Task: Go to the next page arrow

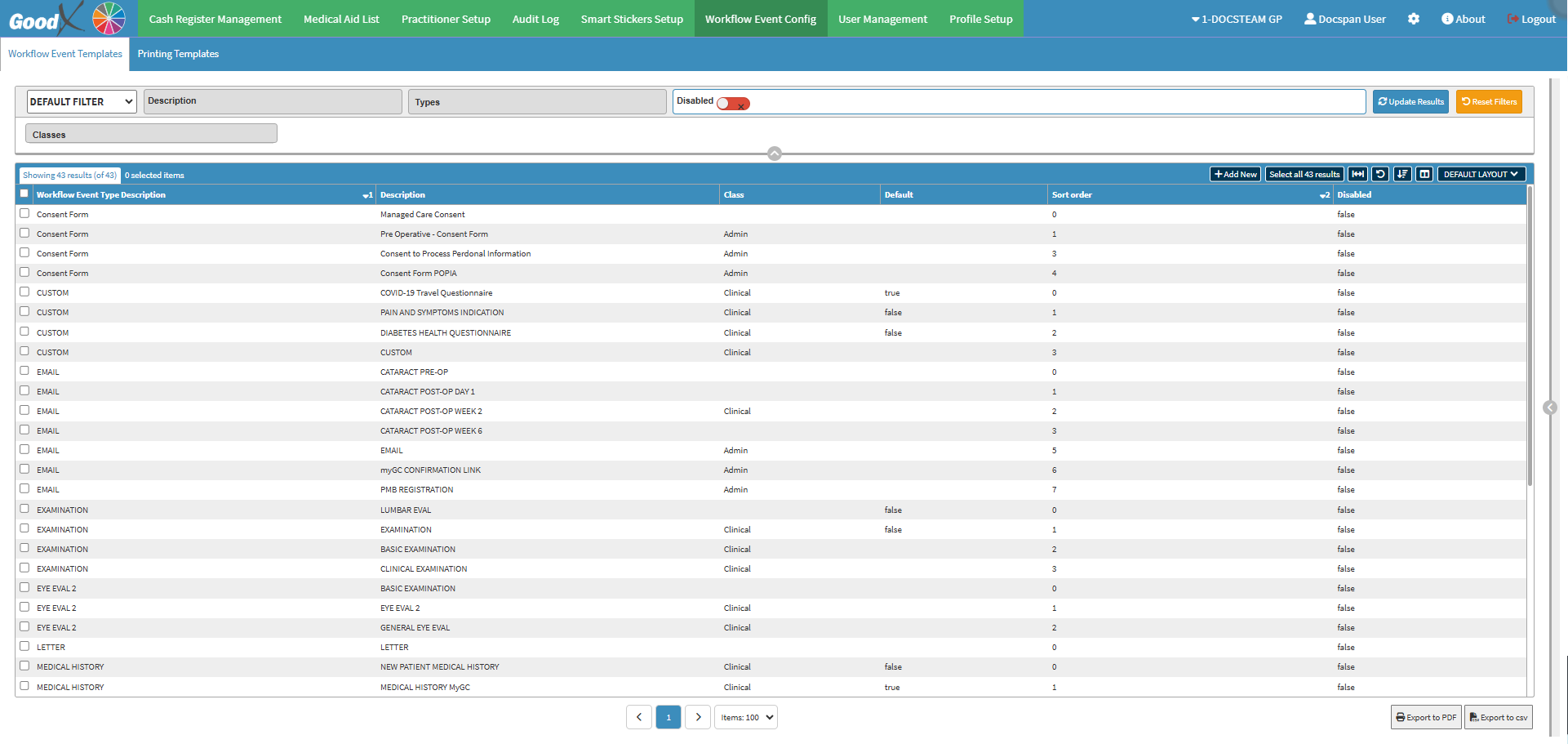Action: tap(698, 717)
